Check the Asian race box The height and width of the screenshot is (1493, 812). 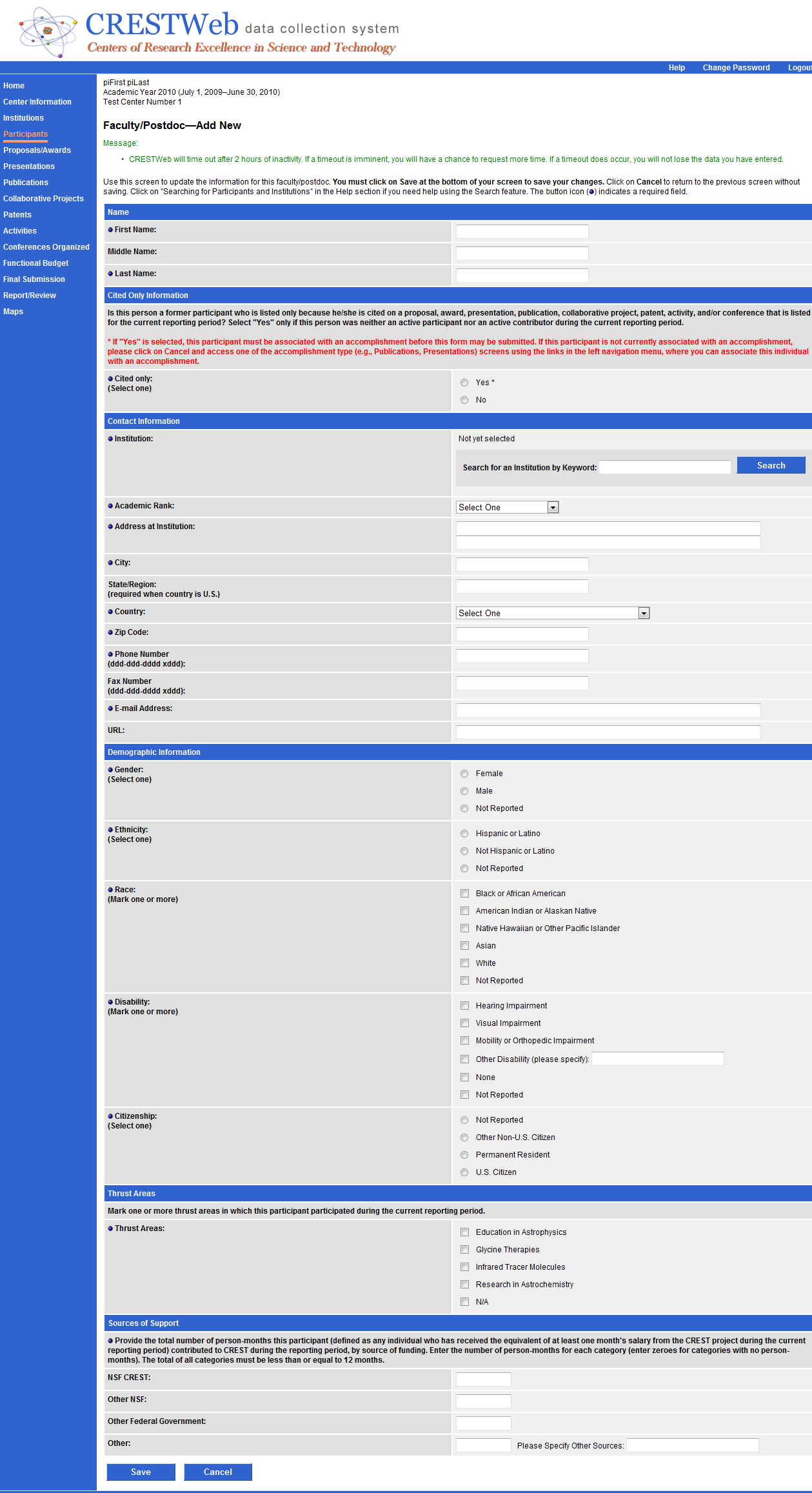click(x=464, y=946)
